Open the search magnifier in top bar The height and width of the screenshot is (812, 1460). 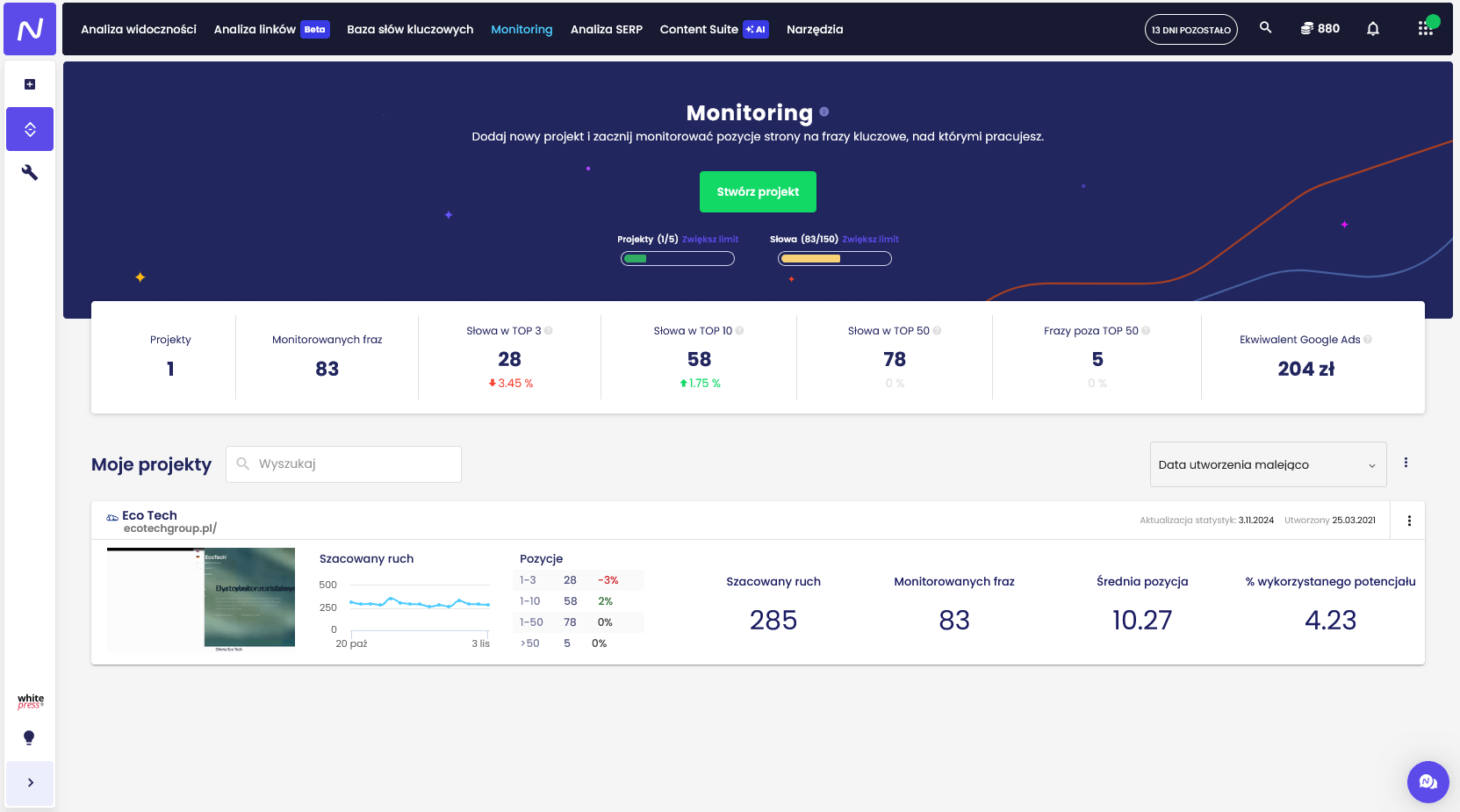click(x=1265, y=28)
